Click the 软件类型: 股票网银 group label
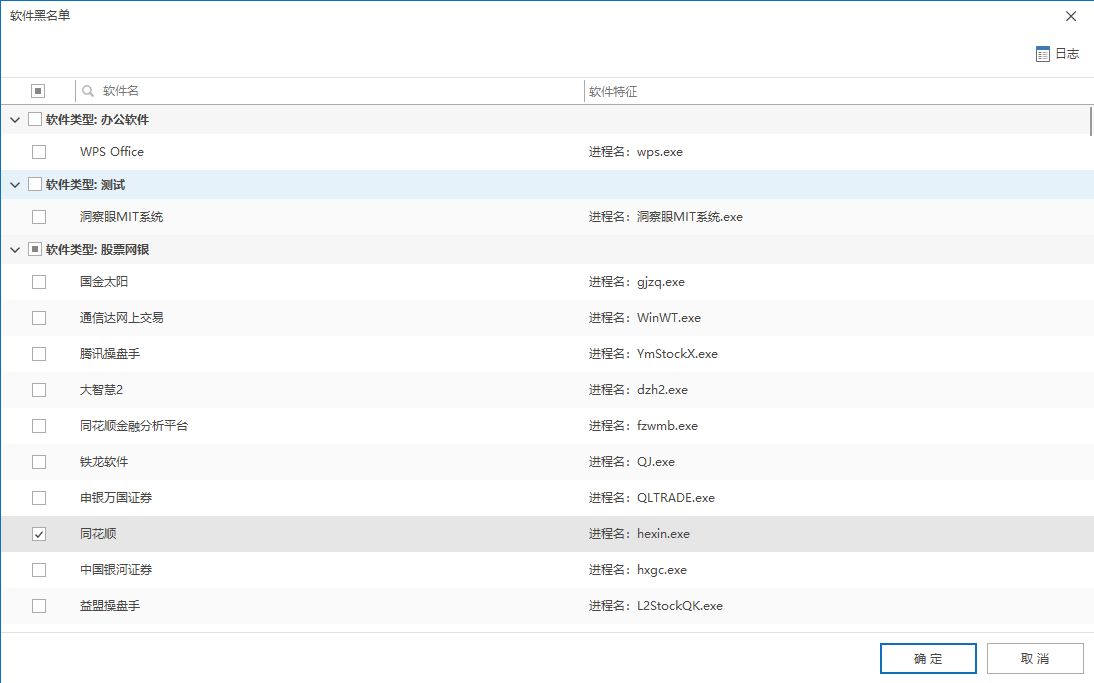1094x683 pixels. tap(97, 249)
